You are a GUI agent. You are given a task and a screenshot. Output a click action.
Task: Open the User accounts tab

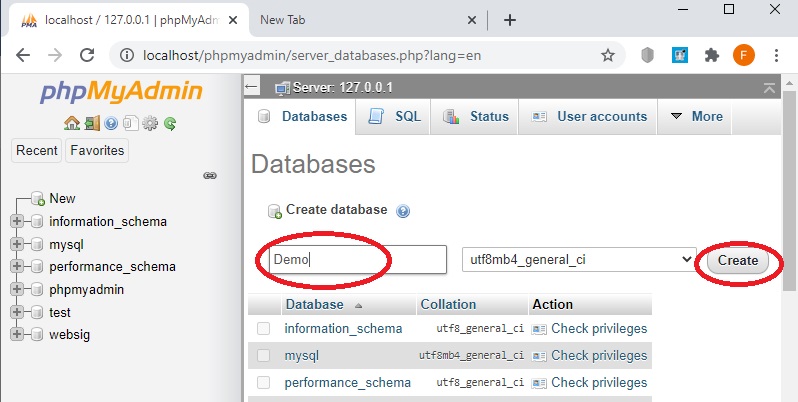588,117
